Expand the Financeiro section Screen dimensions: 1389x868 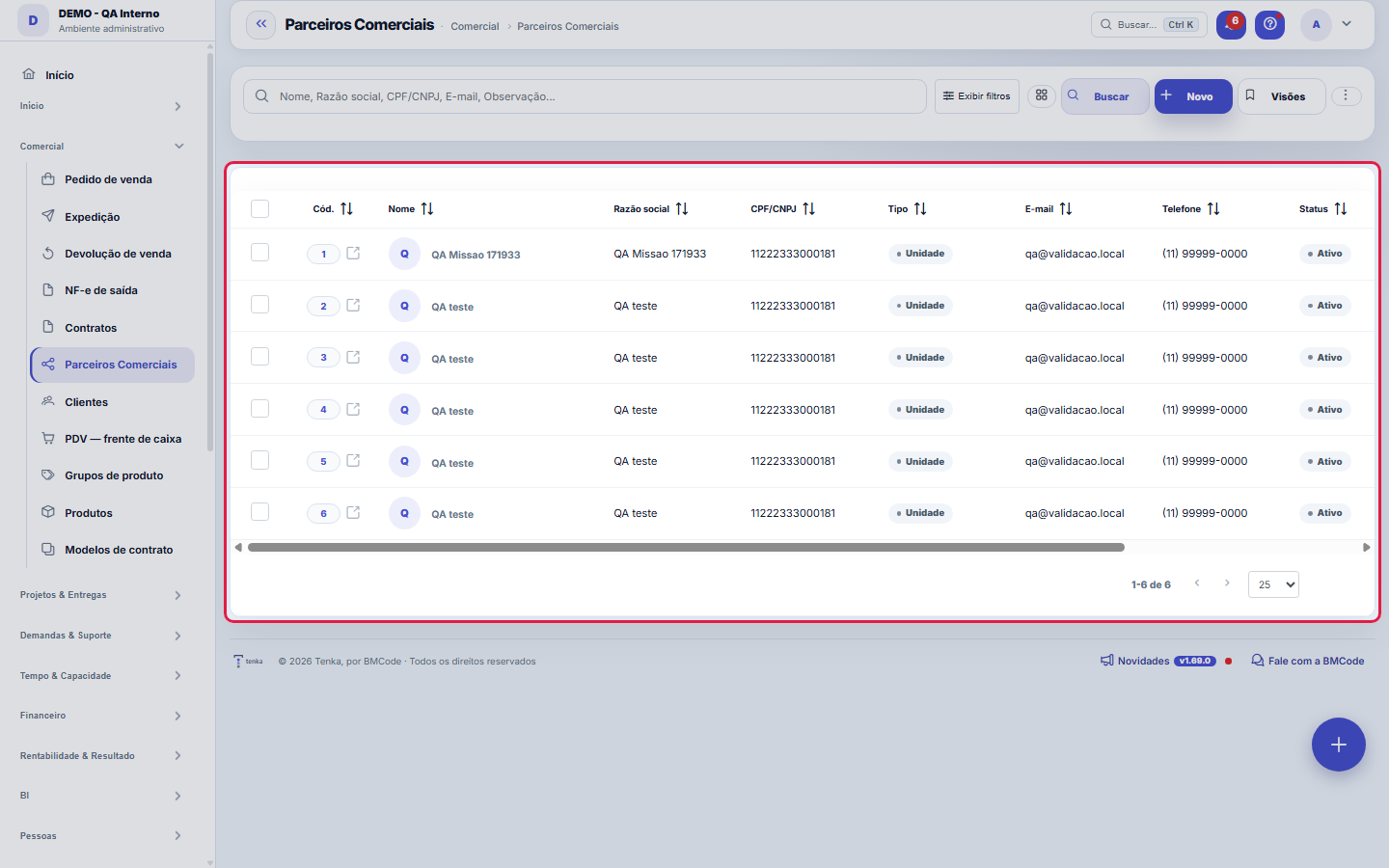click(x=101, y=716)
